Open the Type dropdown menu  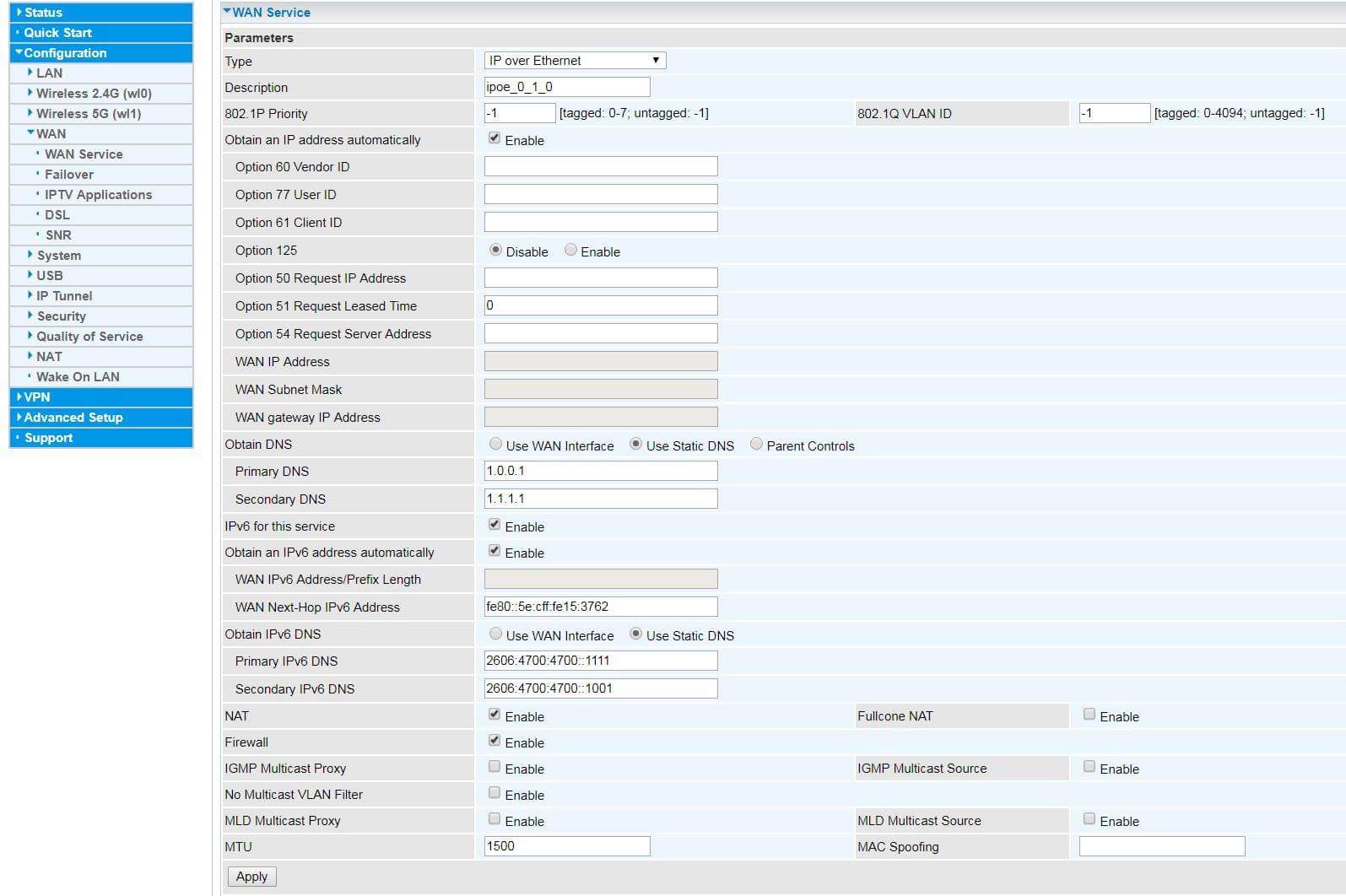575,61
